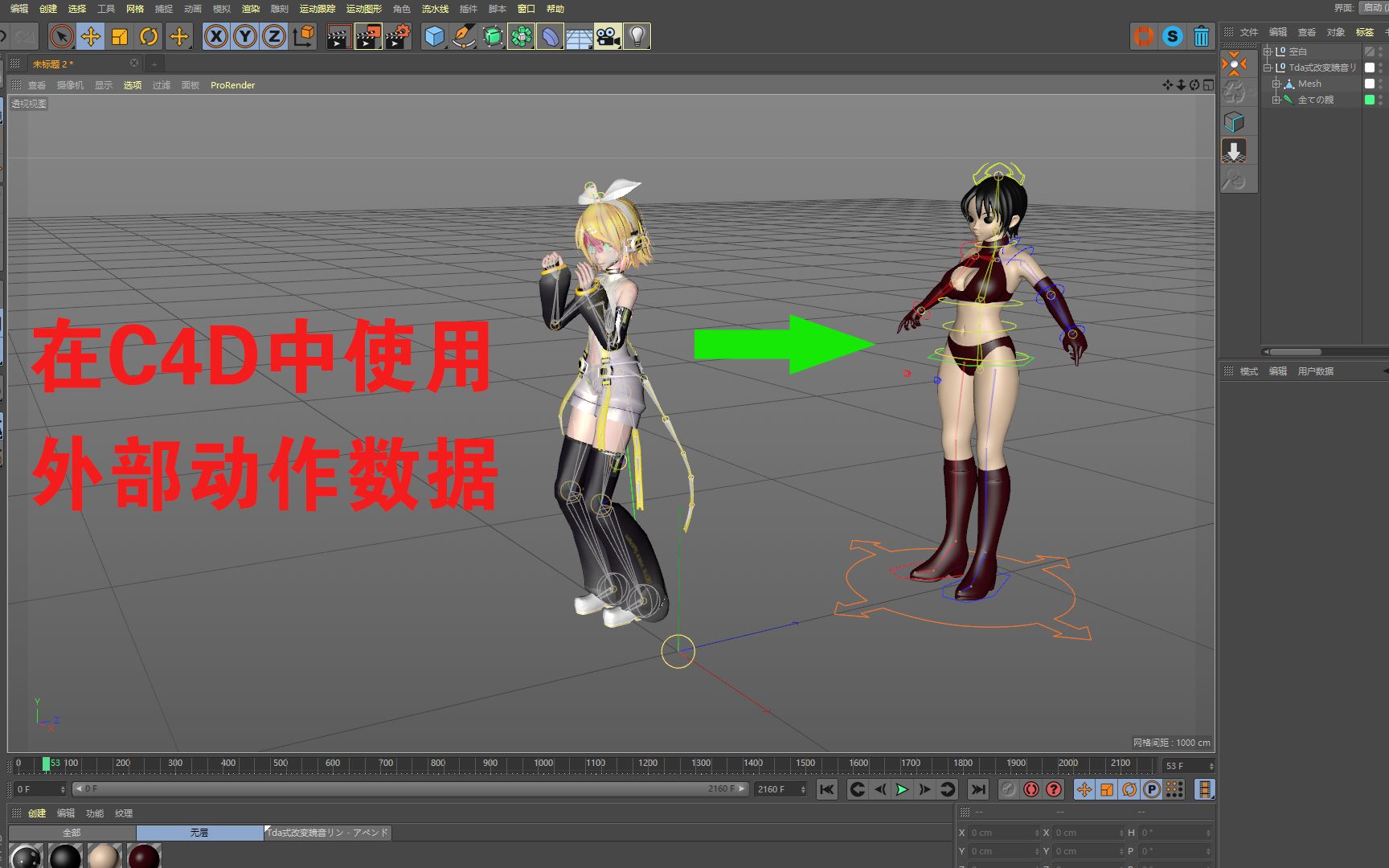Click the blue S plugin icon
This screenshot has height=868, width=1389.
click(1173, 36)
